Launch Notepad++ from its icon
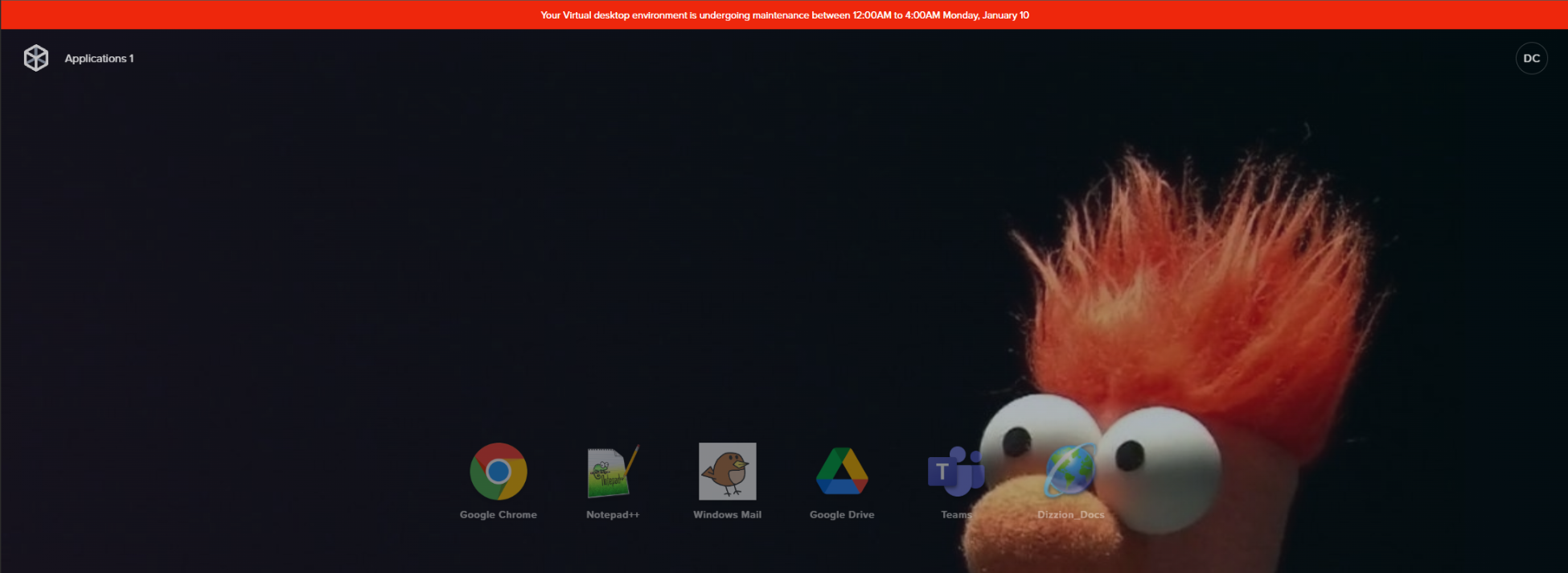The image size is (1568, 573). click(613, 472)
